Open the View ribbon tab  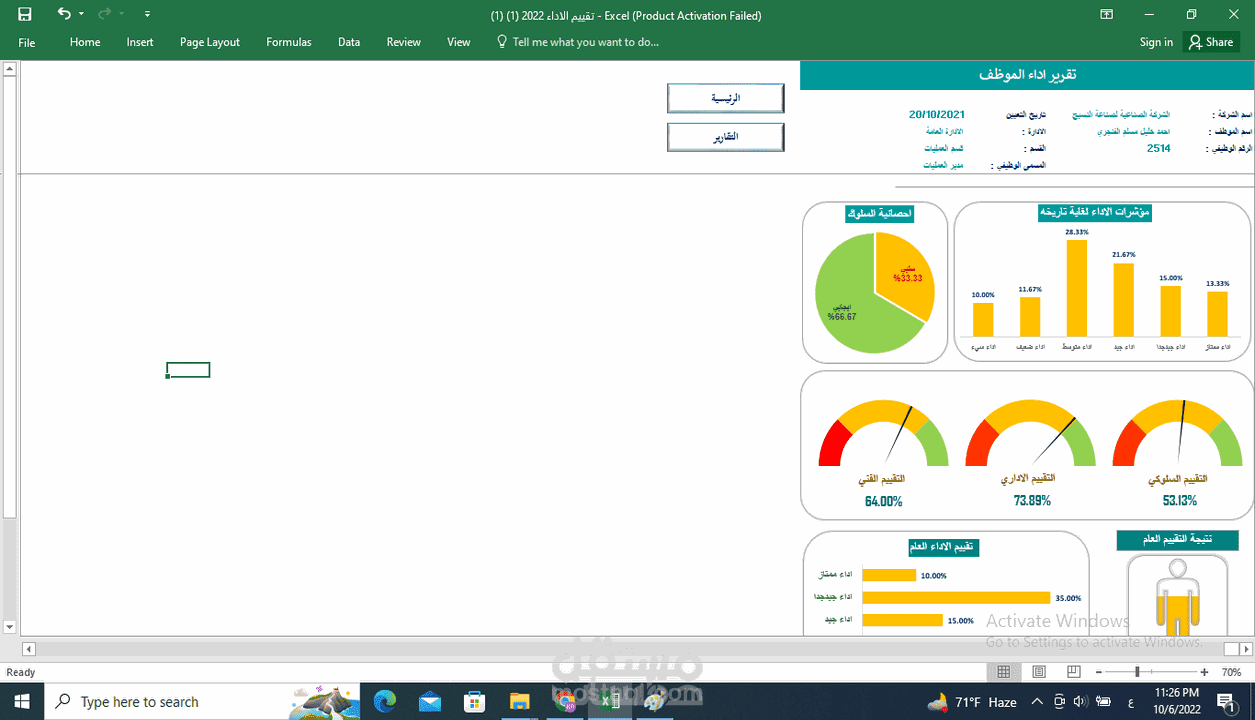tap(459, 42)
